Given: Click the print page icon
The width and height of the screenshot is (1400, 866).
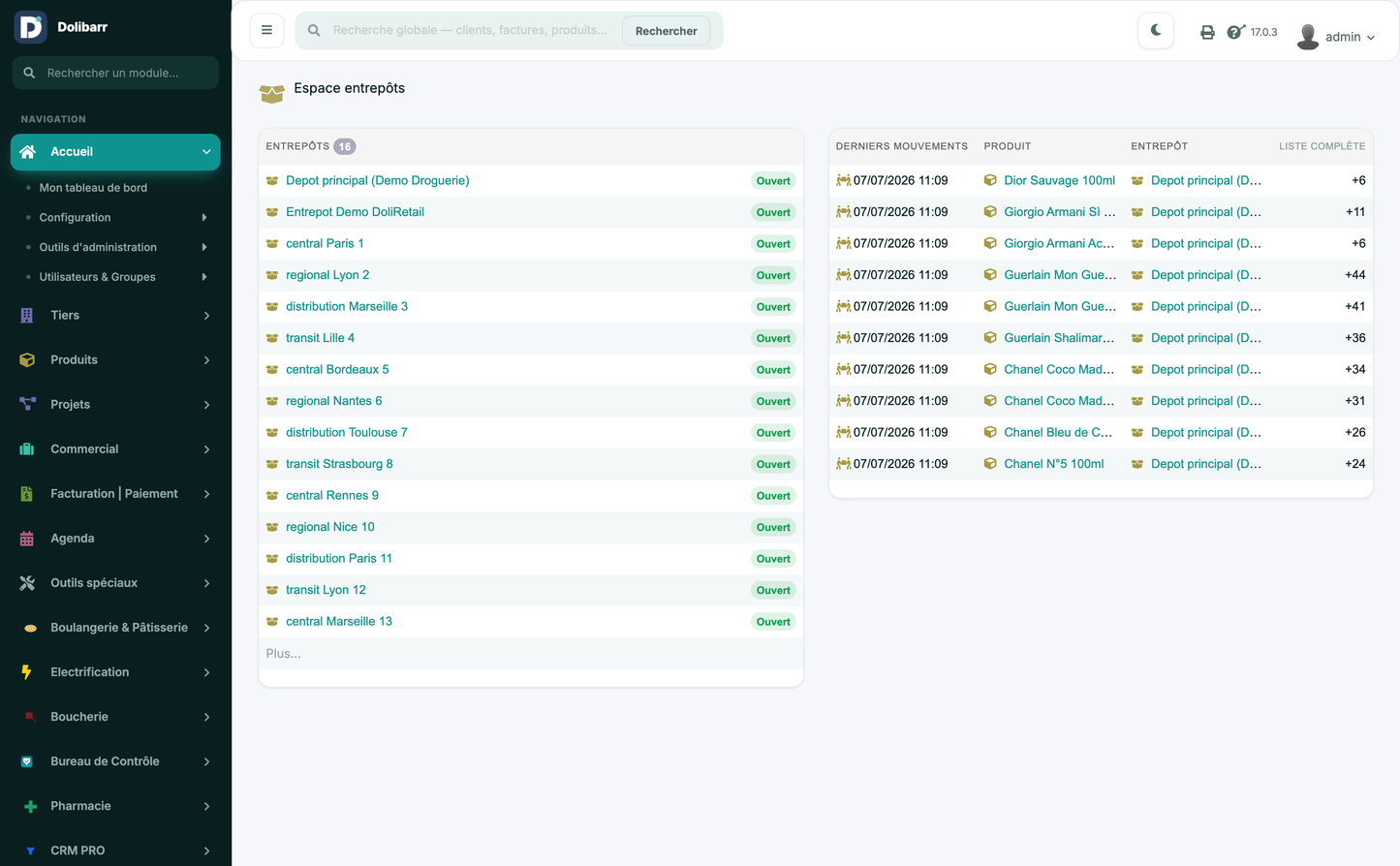Looking at the screenshot, I should (x=1207, y=32).
